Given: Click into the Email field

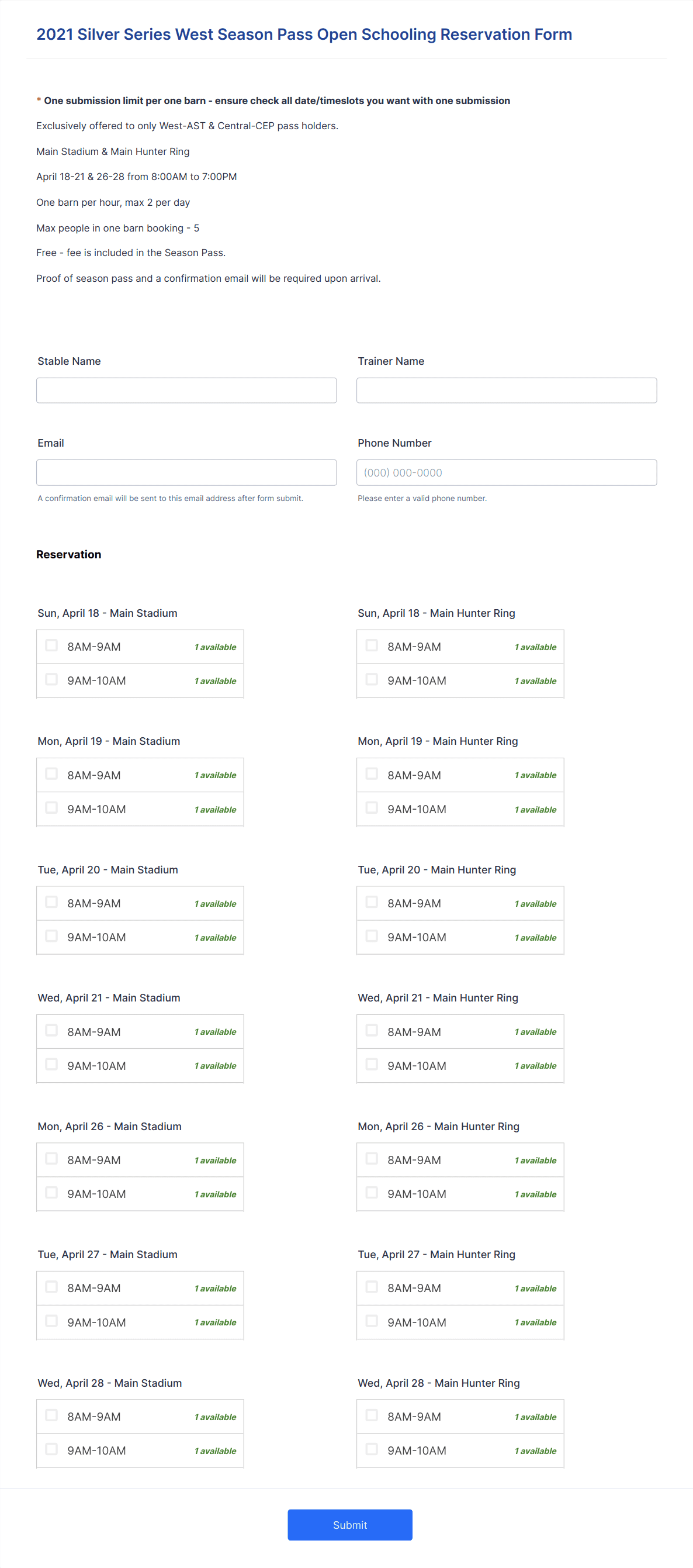Looking at the screenshot, I should [186, 472].
